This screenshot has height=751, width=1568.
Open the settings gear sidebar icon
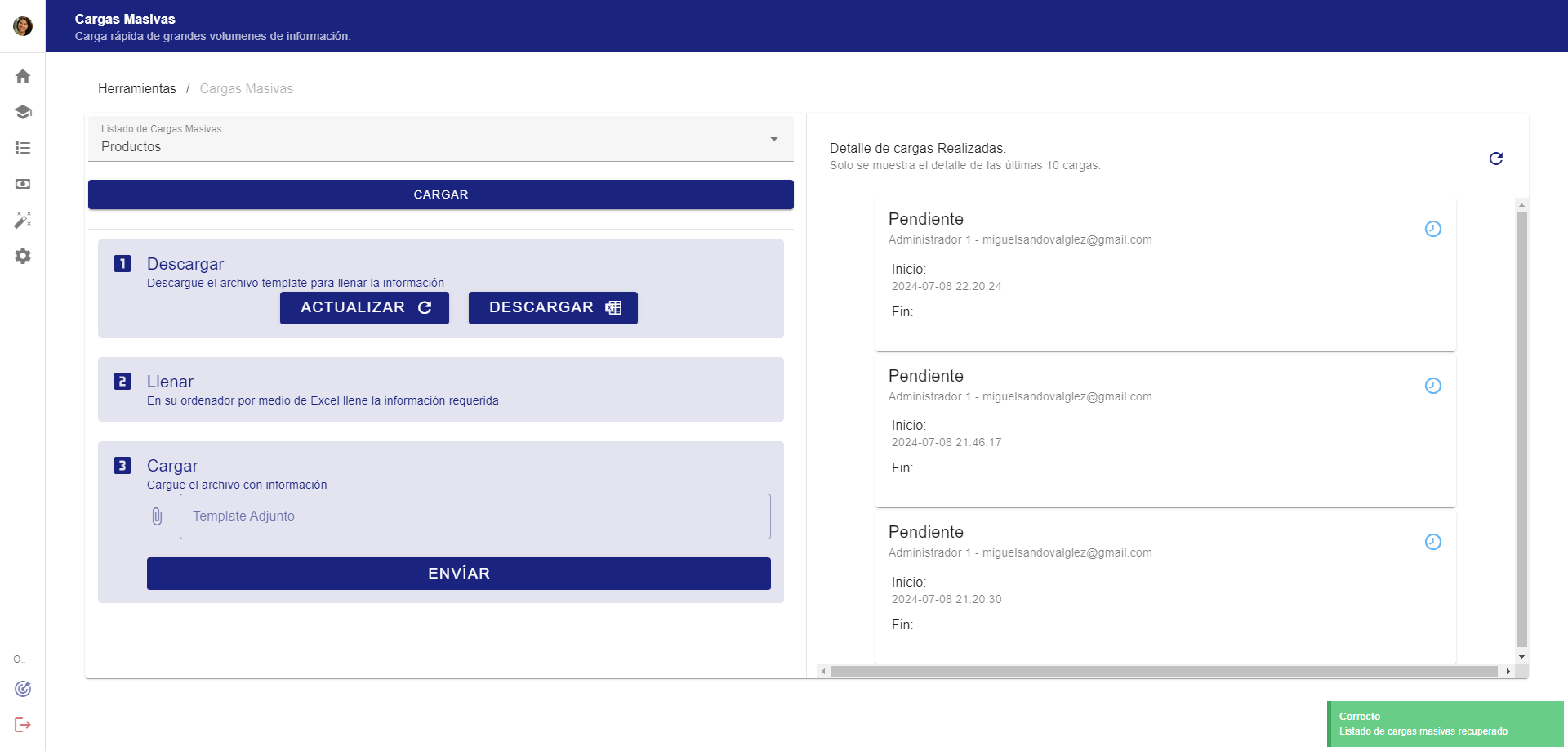click(23, 256)
